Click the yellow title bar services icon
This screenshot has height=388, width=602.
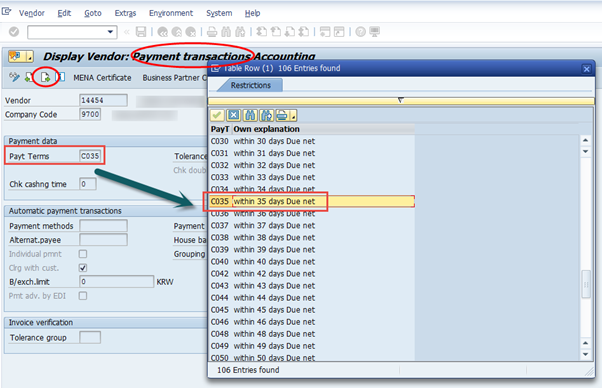[x=15, y=56]
